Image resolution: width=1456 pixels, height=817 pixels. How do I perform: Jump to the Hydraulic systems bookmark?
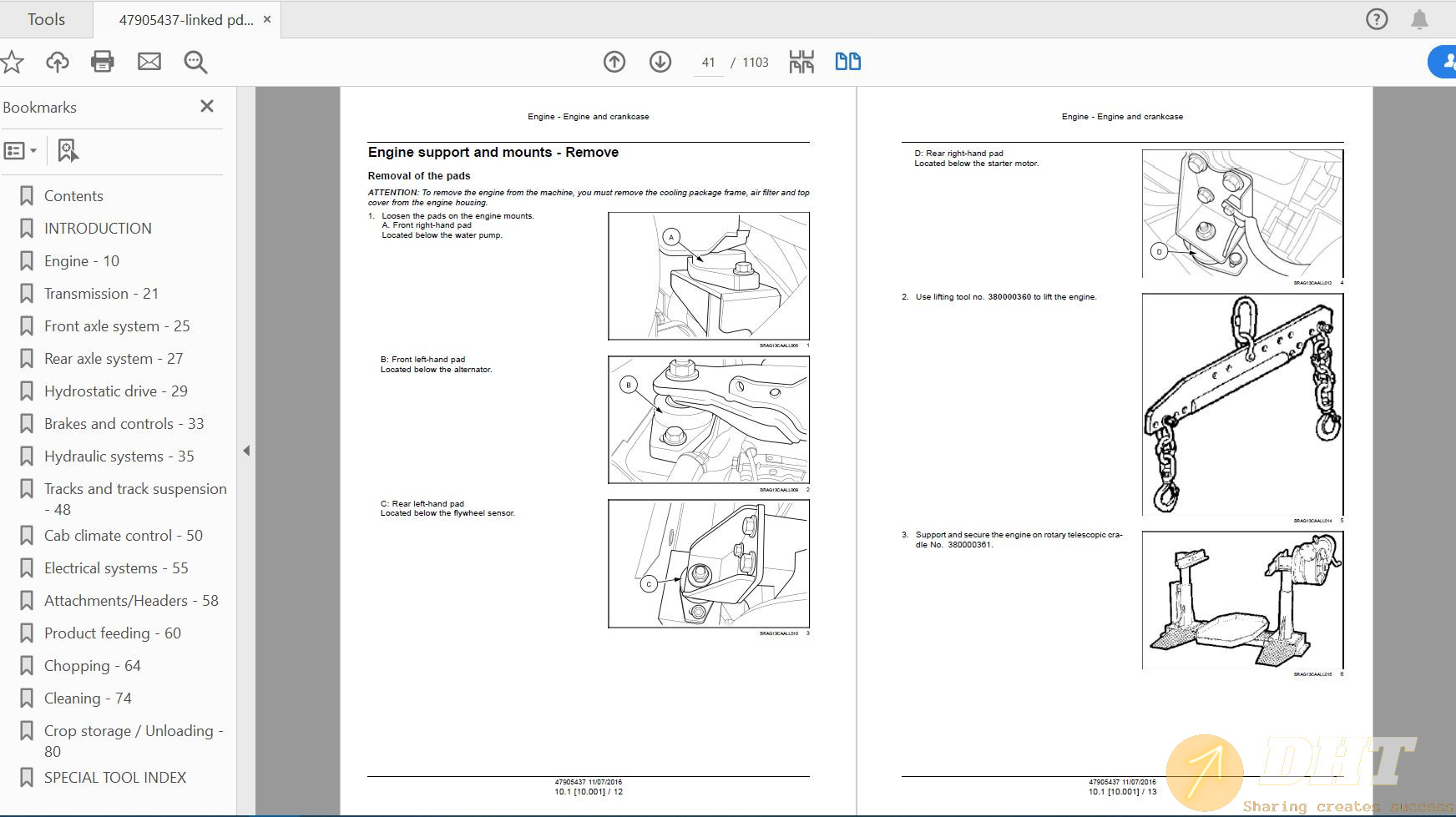[x=118, y=456]
